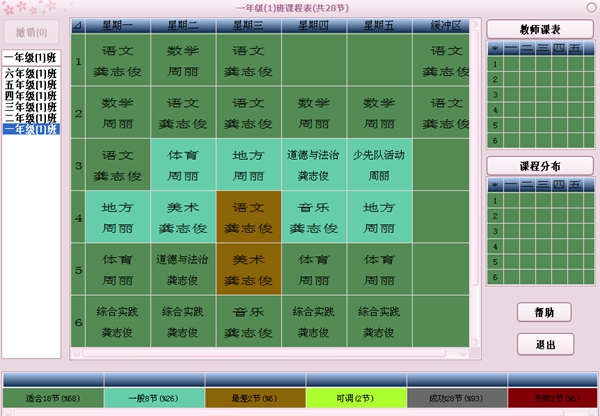Screen dimensions: 600x416
Task: Select the 缓冲区 column header
Action: (443, 25)
